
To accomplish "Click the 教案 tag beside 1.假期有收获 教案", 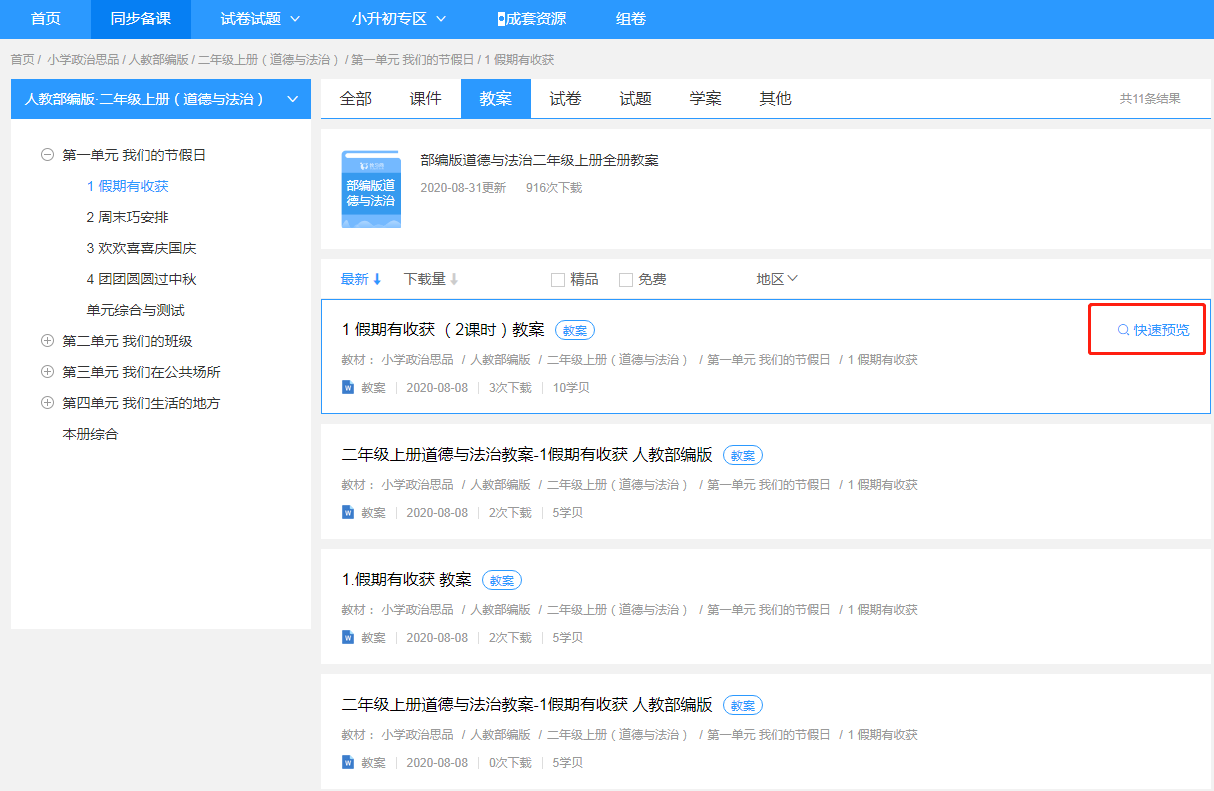I will pos(502,580).
